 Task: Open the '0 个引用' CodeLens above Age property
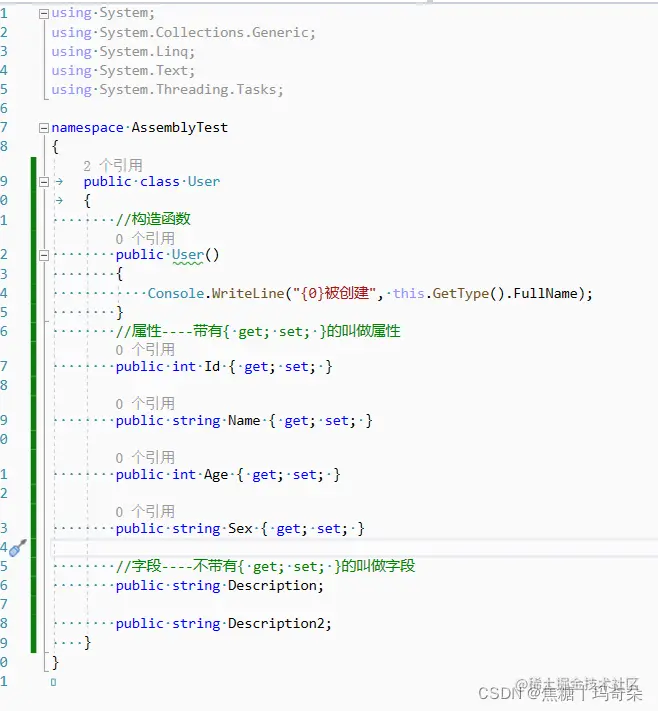(145, 457)
